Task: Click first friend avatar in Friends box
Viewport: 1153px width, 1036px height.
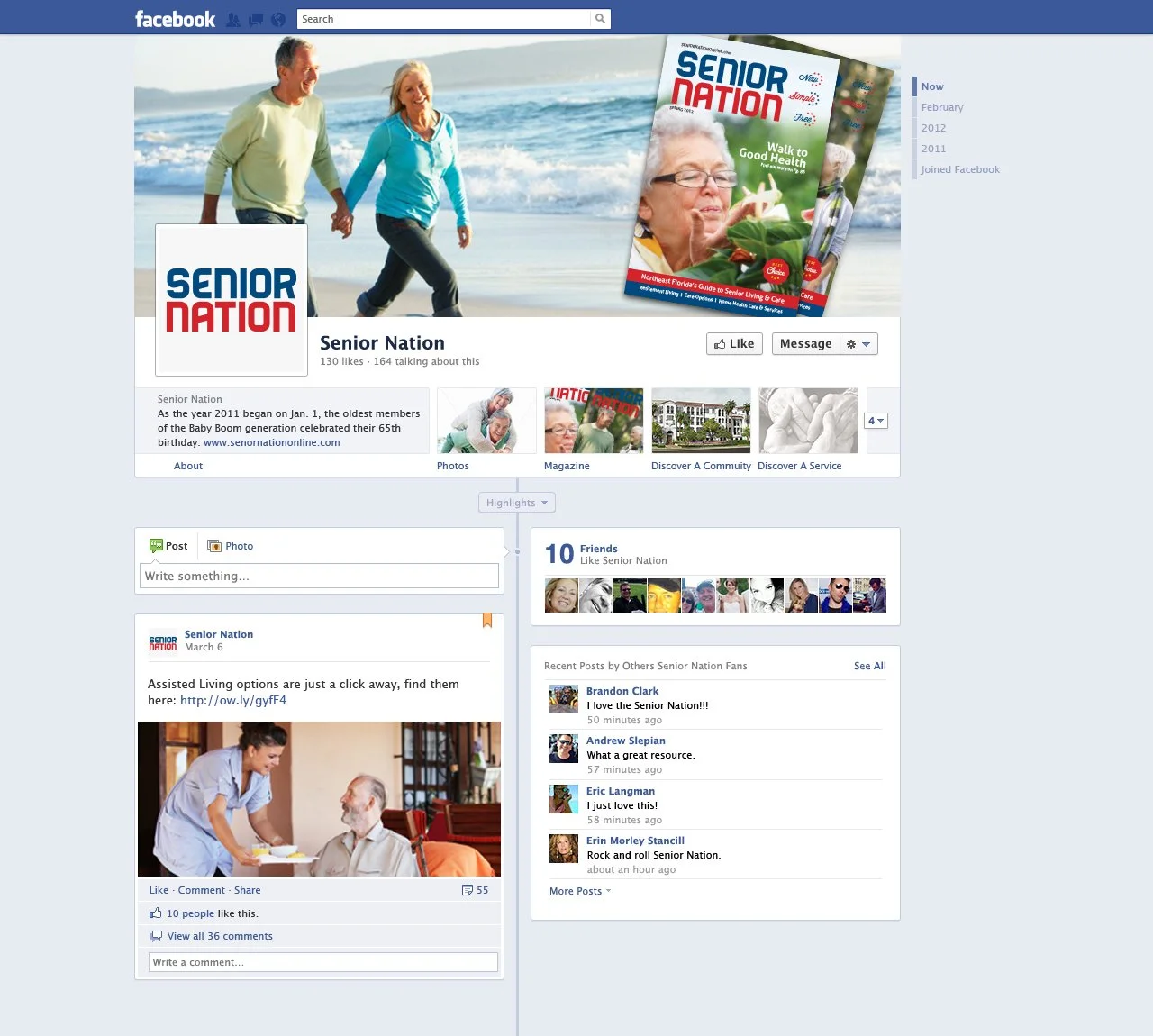Action: [x=561, y=595]
